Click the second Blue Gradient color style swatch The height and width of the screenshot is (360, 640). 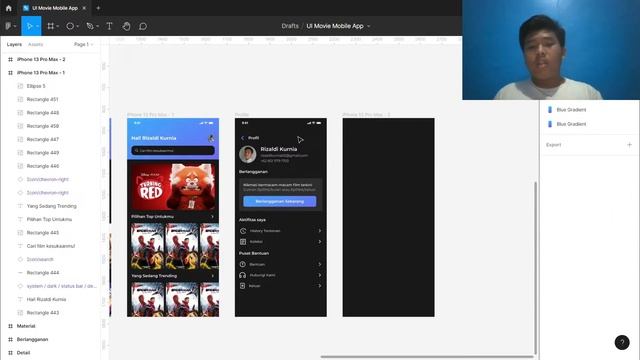click(550, 124)
